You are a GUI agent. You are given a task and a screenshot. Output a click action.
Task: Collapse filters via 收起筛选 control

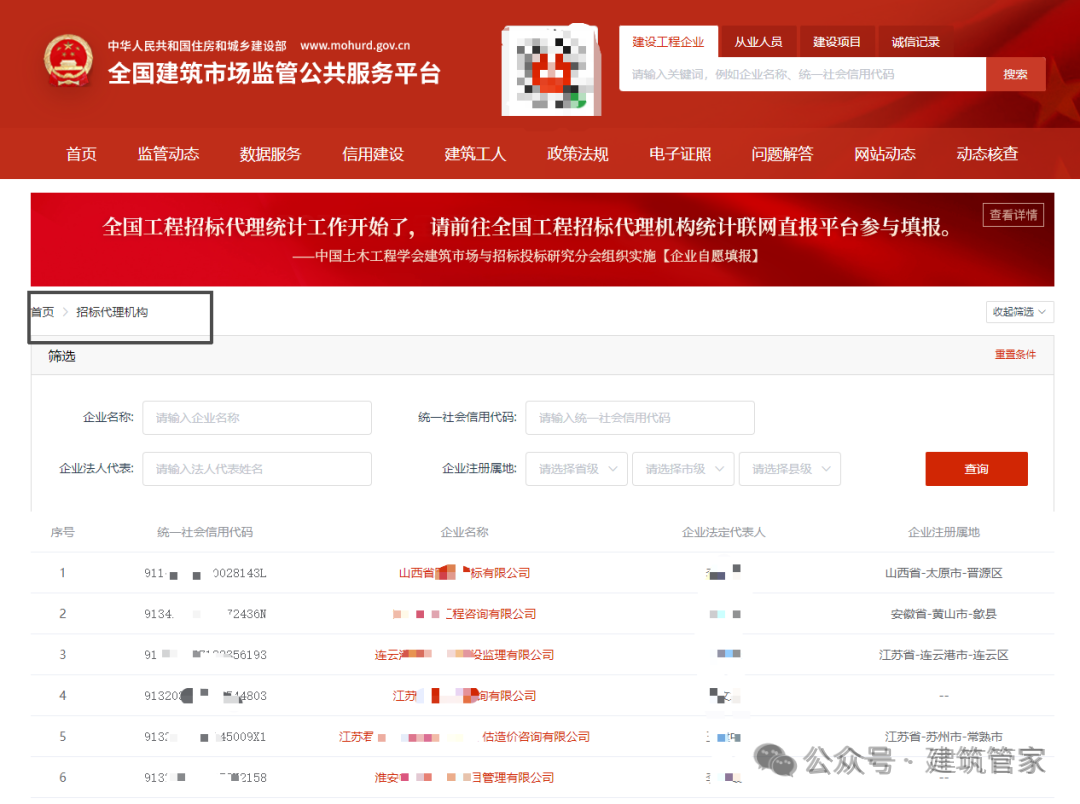point(1018,311)
